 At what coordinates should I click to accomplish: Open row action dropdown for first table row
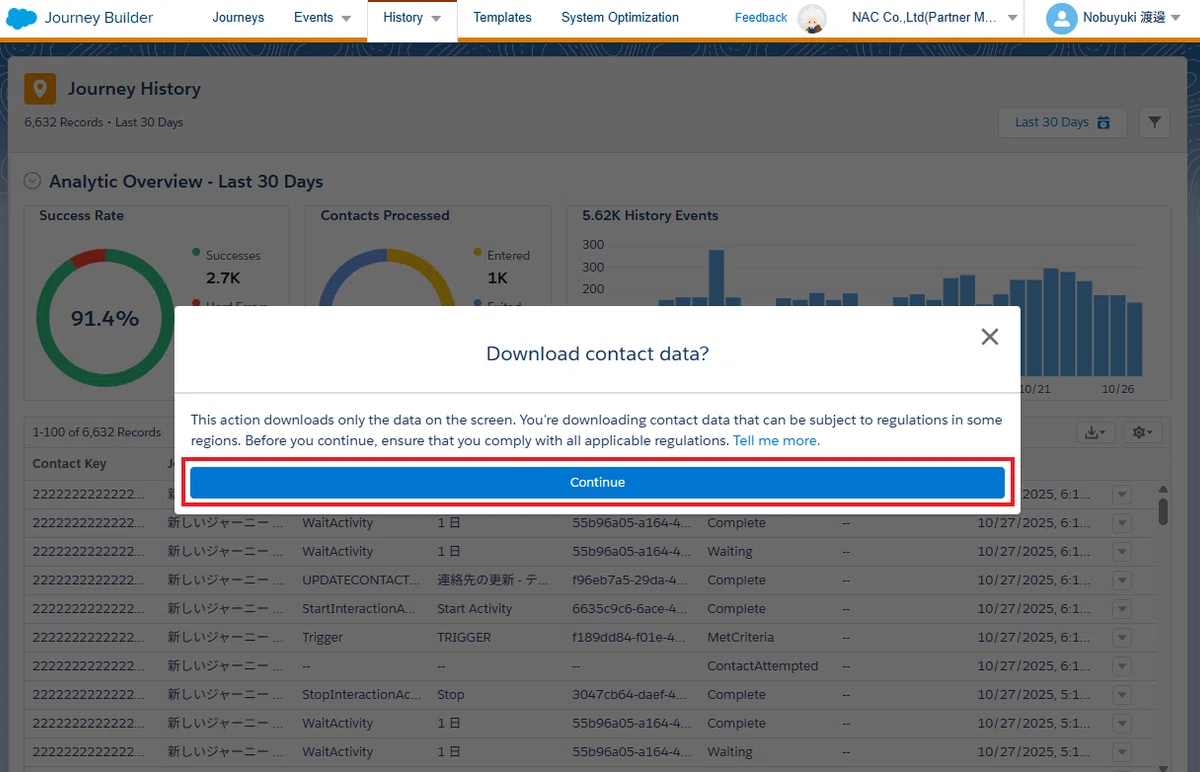[x=1121, y=495]
